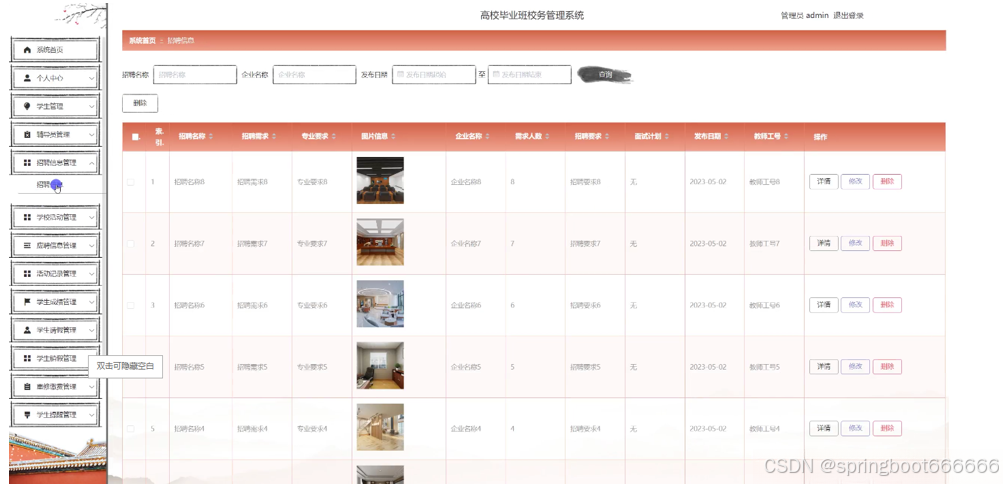Screen dimensions: 1003x484
Task: Click calendar icon in end date field
Action: 496,74
